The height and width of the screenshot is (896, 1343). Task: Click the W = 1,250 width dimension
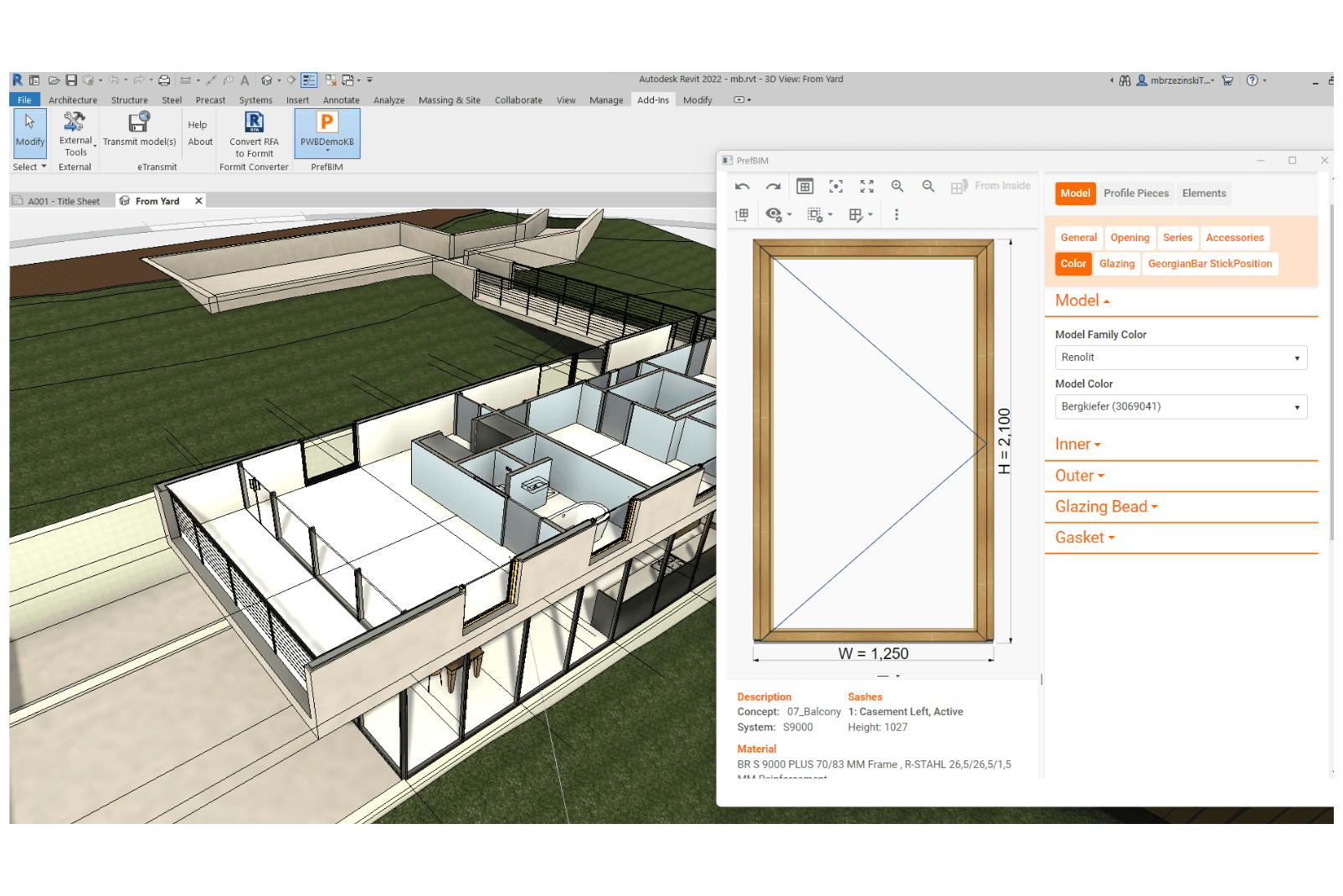873,653
